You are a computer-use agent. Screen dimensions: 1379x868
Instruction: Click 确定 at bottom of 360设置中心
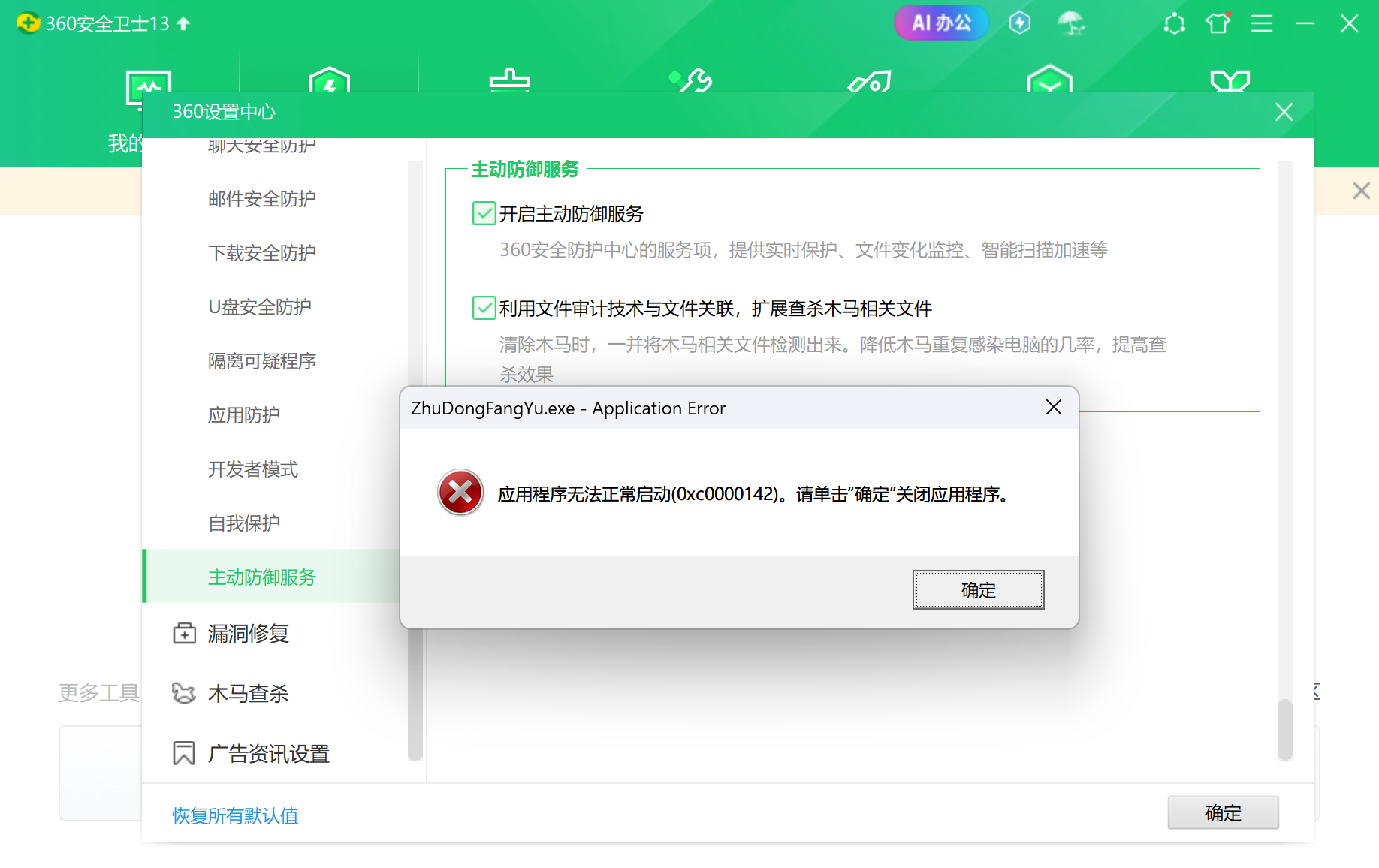(1222, 812)
